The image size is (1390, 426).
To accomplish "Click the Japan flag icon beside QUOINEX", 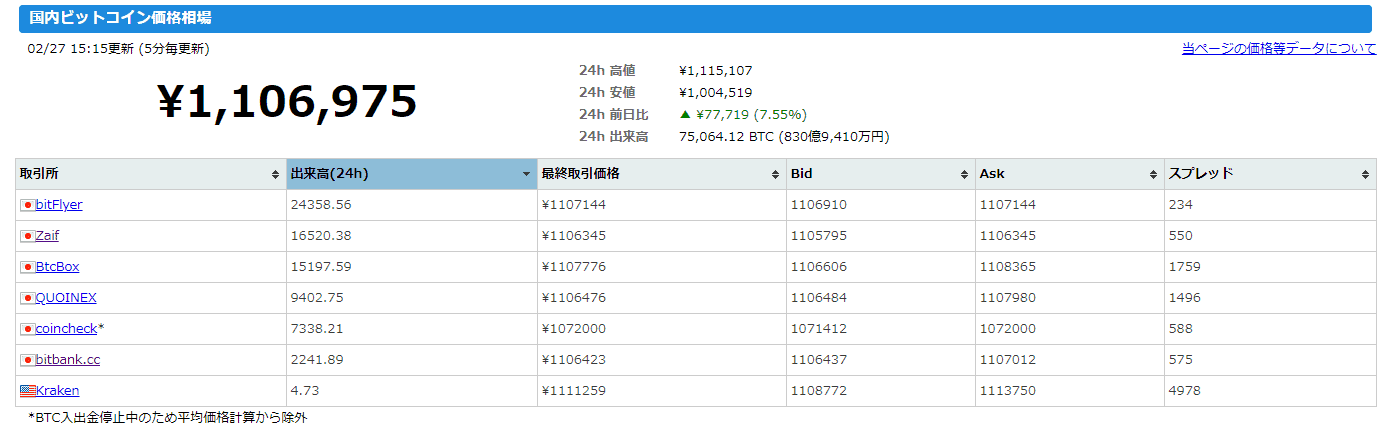I will 27,298.
